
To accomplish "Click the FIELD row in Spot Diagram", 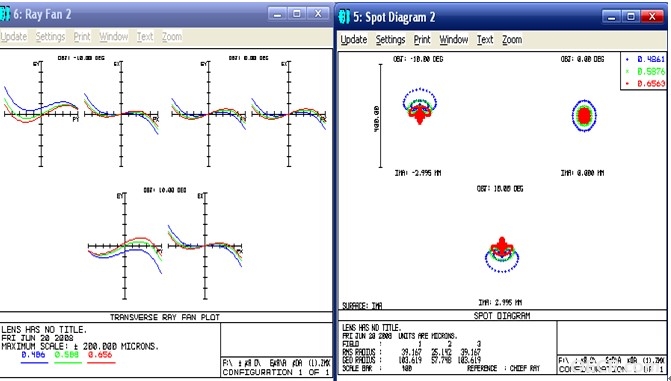I will [412, 344].
